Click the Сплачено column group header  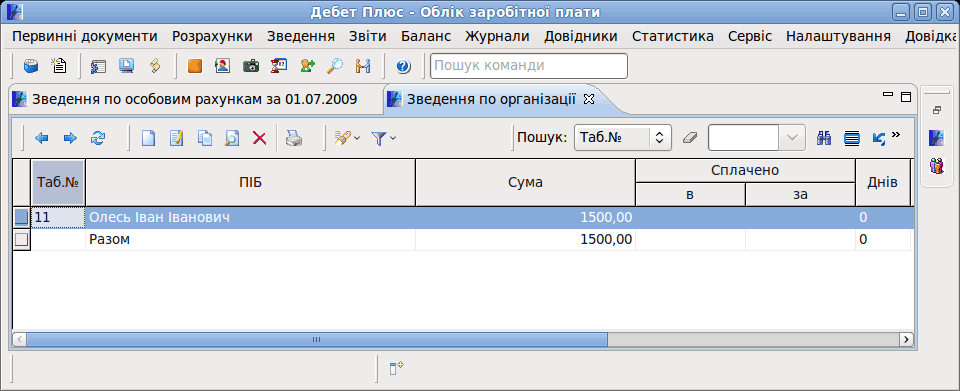click(745, 171)
